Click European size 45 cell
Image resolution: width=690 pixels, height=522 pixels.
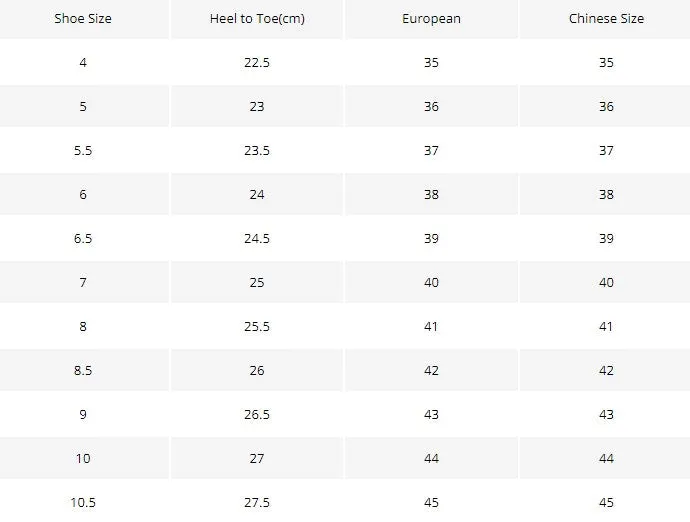click(x=431, y=502)
